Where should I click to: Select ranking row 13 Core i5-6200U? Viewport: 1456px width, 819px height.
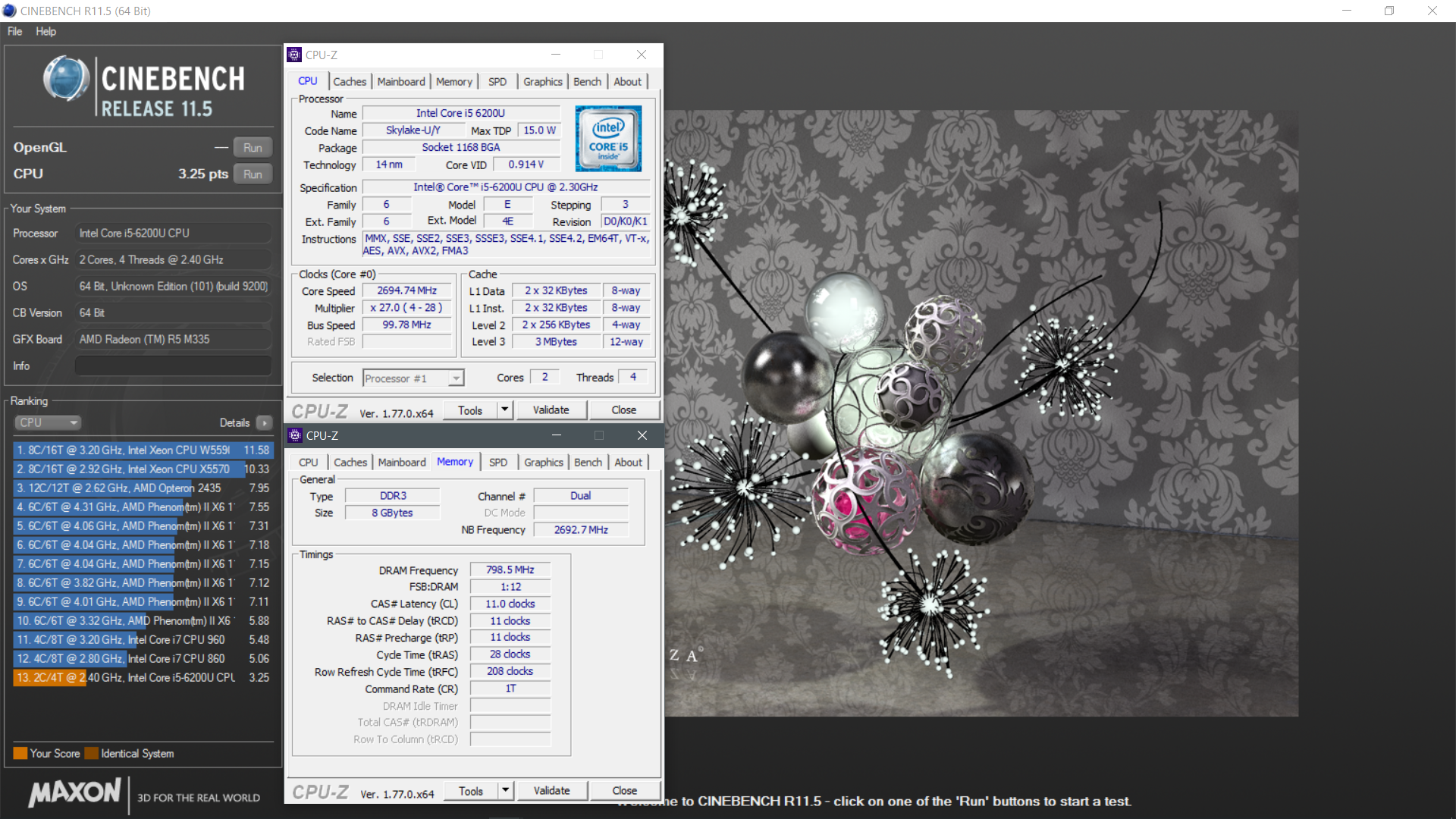tap(143, 677)
